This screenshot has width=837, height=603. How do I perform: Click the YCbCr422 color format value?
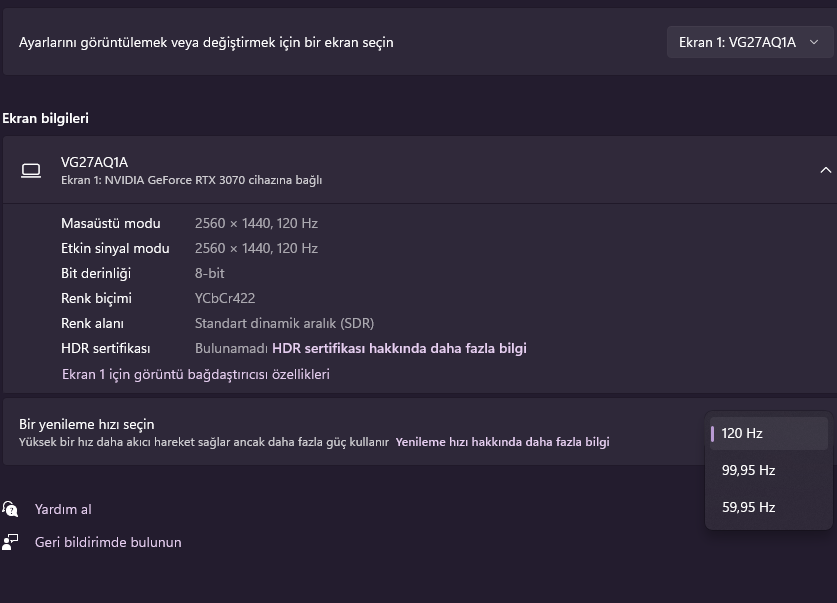(226, 298)
